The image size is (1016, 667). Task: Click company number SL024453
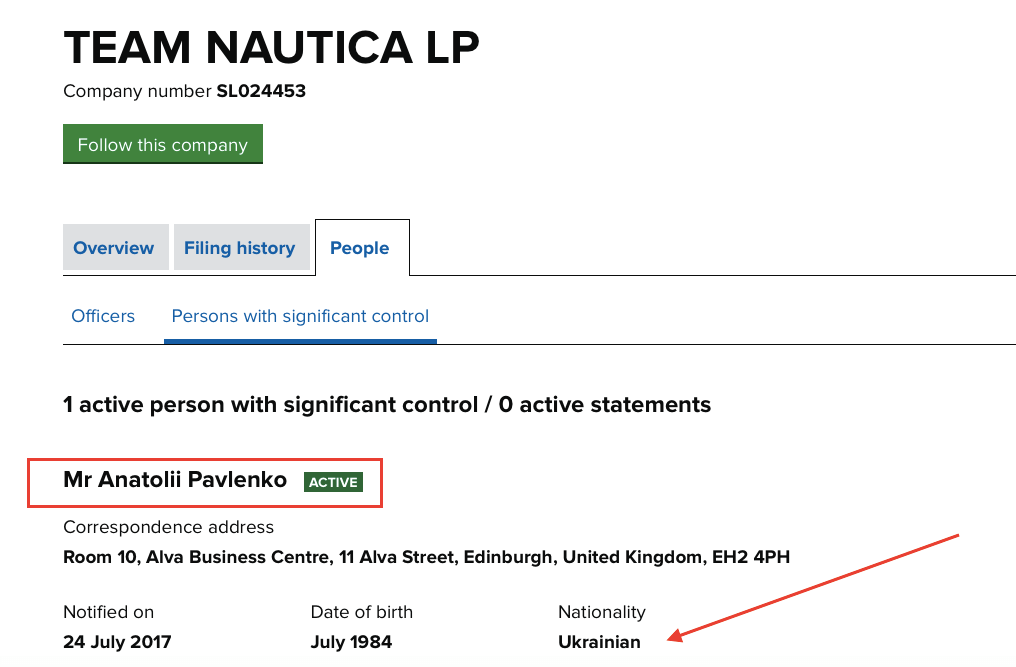[x=261, y=92]
